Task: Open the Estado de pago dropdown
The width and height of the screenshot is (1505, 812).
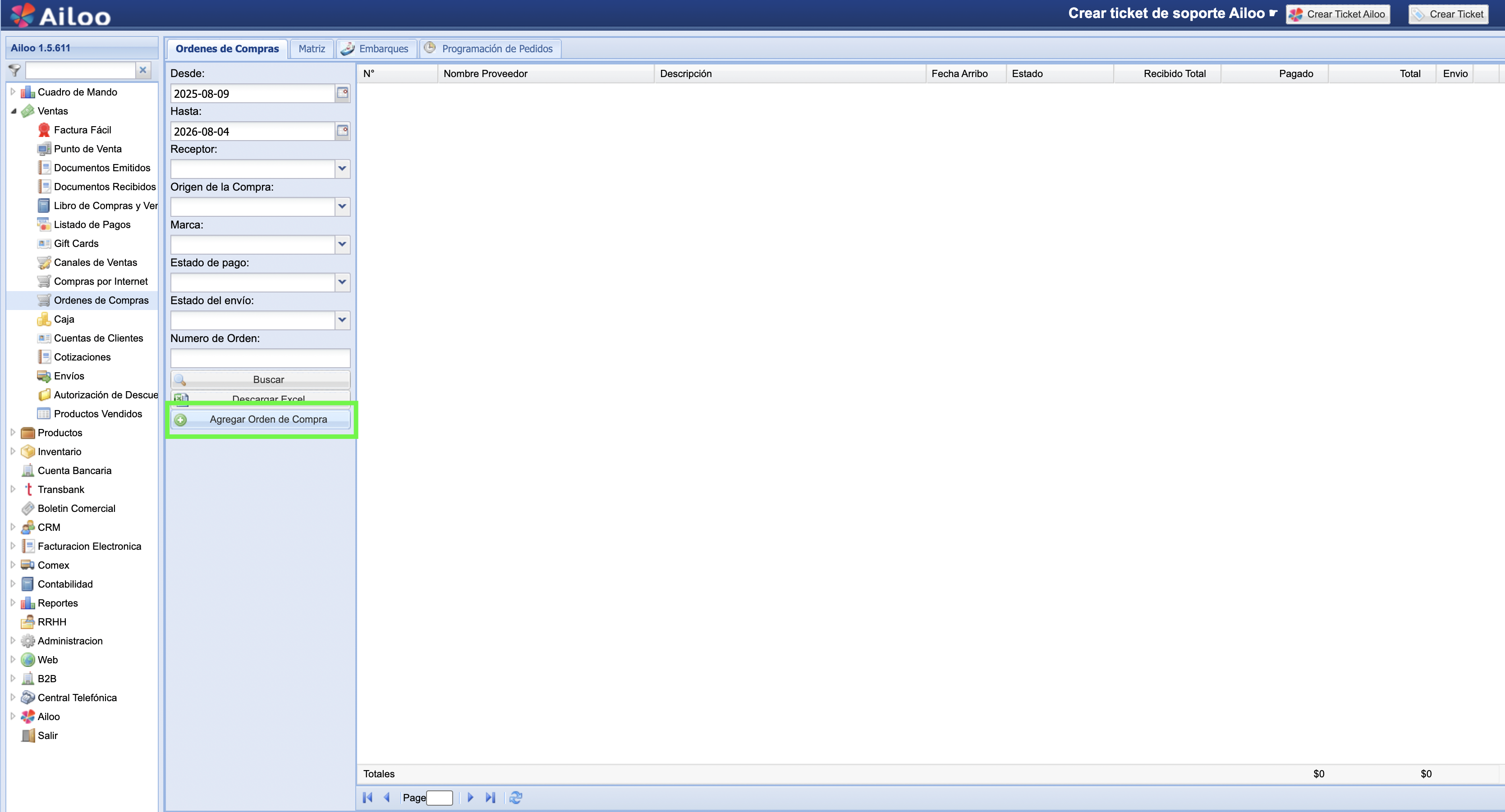Action: (342, 282)
